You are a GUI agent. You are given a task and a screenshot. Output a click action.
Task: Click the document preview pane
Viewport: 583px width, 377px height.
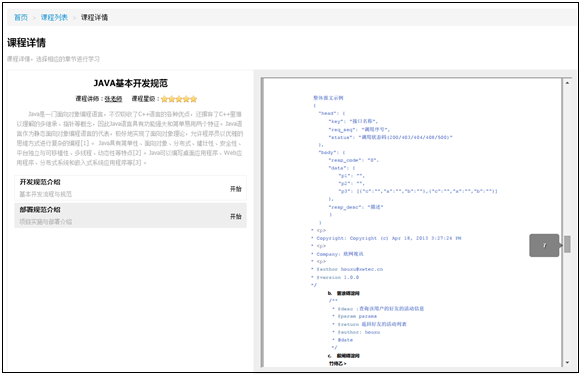412,222
